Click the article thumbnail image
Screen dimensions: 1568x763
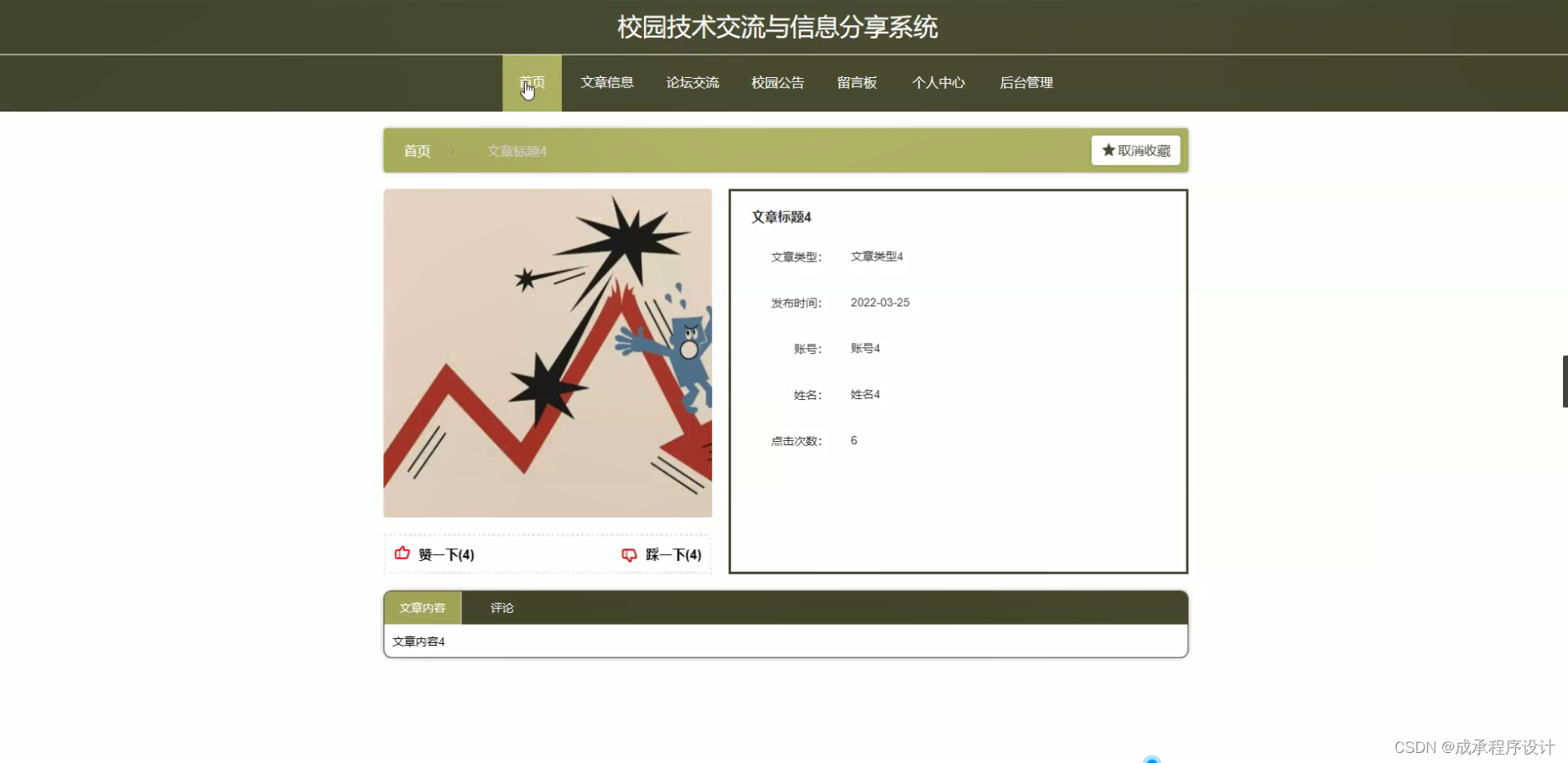pyautogui.click(x=547, y=352)
